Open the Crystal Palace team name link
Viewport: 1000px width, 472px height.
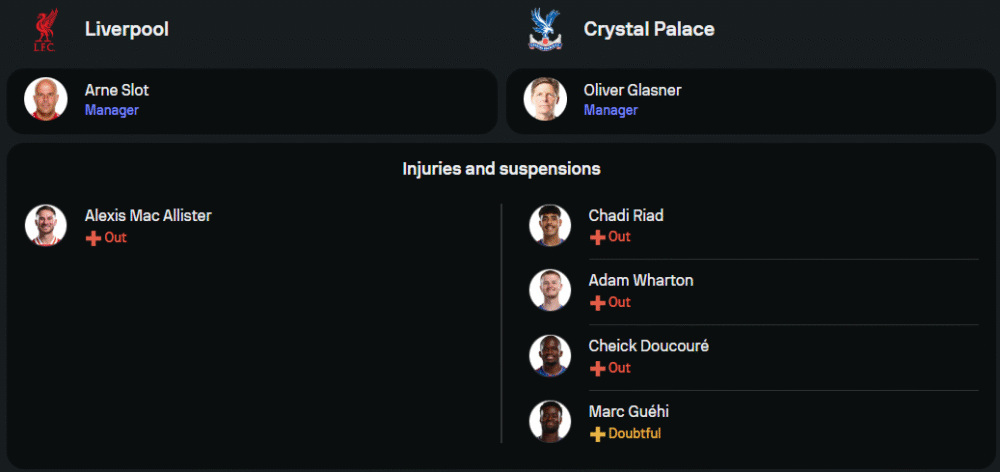click(x=649, y=29)
